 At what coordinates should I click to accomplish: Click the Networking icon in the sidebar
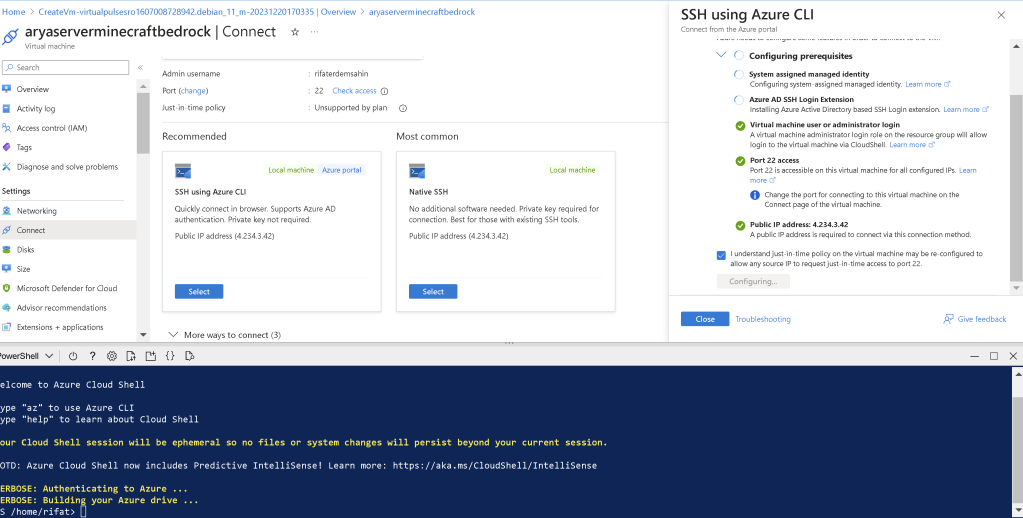[x=7, y=211]
